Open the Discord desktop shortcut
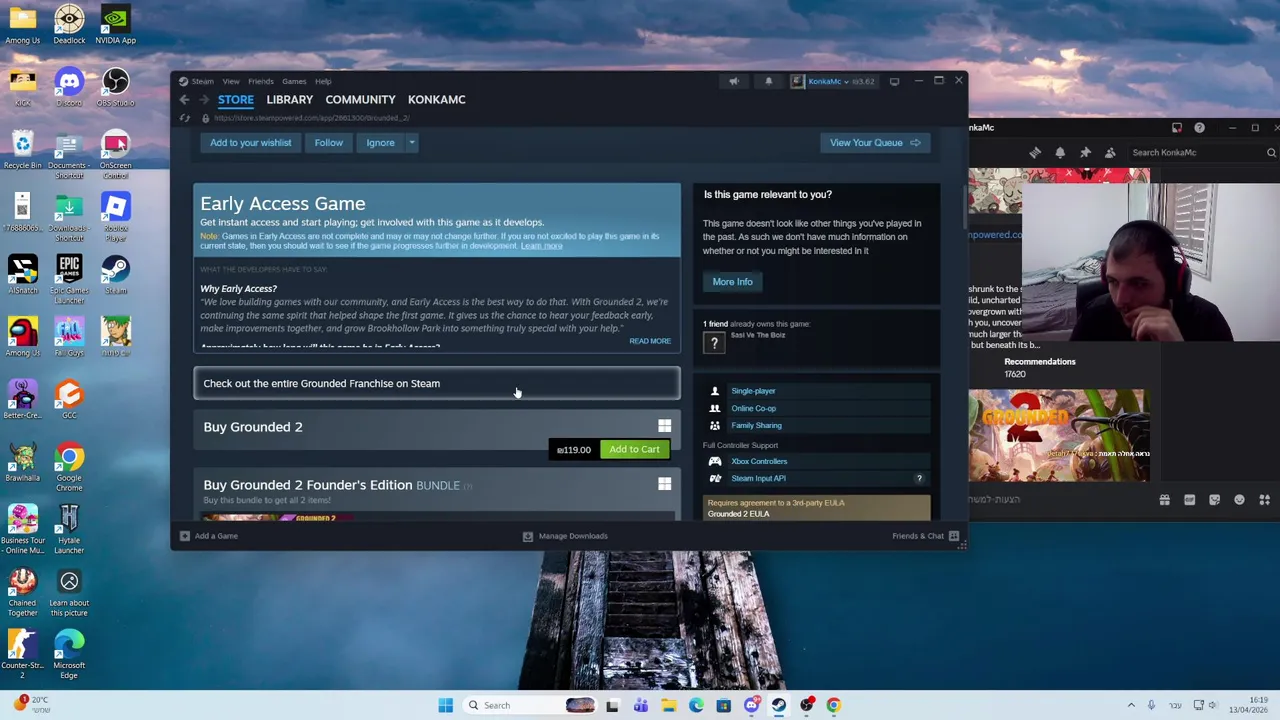Image resolution: width=1280 pixels, height=720 pixels. pyautogui.click(x=69, y=87)
